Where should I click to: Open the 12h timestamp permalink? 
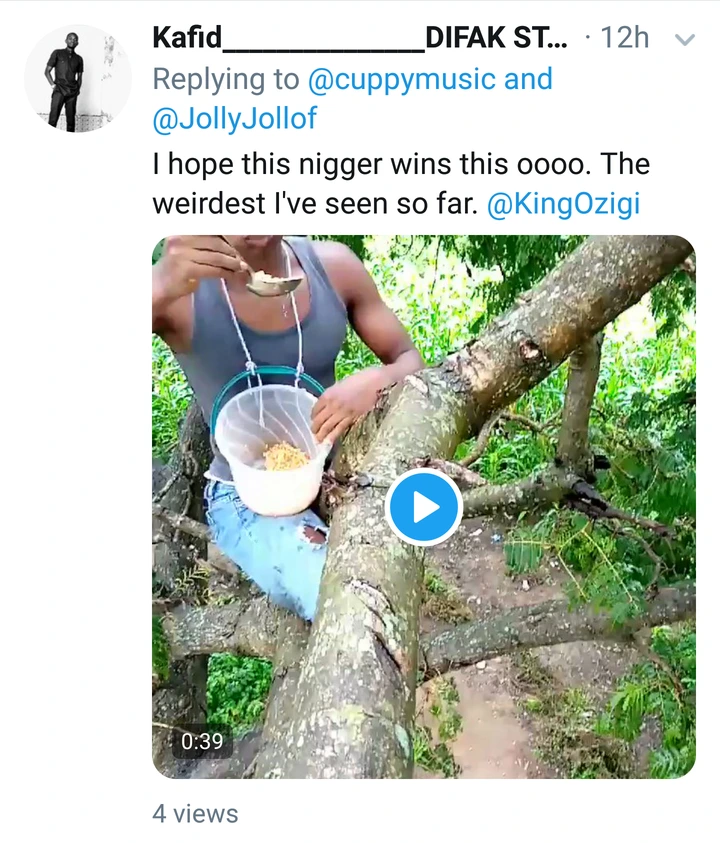point(625,39)
